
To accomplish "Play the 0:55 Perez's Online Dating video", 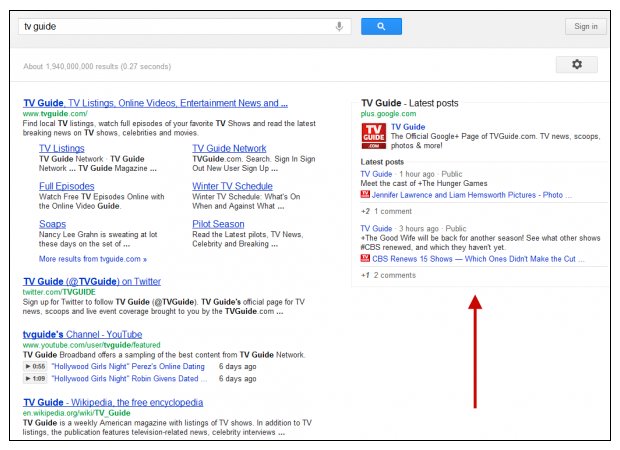I will tap(35, 367).
